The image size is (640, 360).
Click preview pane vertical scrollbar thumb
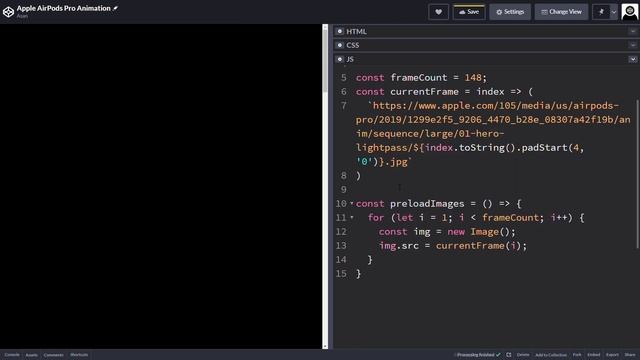click(325, 60)
